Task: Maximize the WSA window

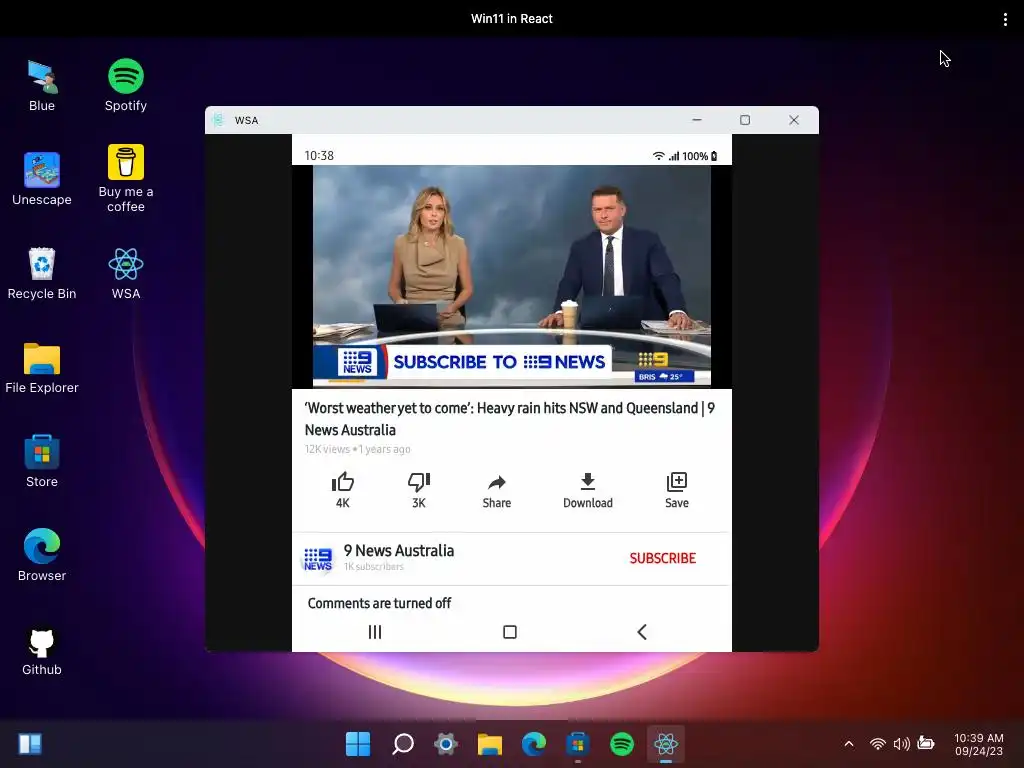Action: click(744, 120)
